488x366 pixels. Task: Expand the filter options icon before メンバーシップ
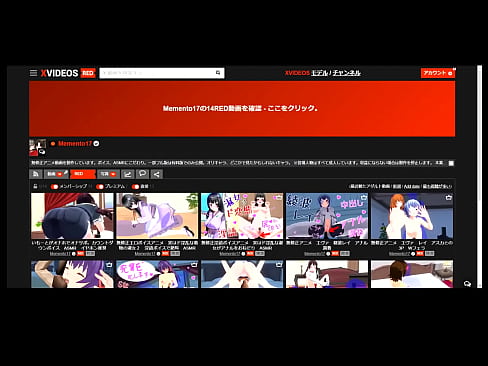tap(35, 187)
